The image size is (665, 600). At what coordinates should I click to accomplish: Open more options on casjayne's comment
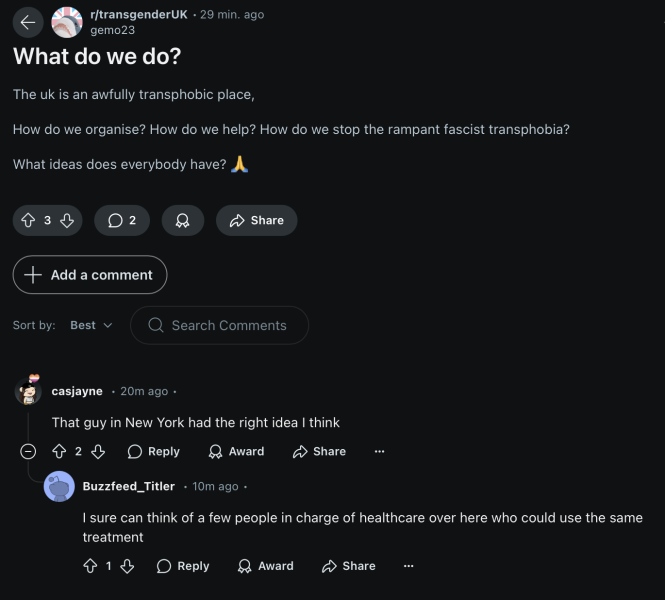[x=379, y=451]
